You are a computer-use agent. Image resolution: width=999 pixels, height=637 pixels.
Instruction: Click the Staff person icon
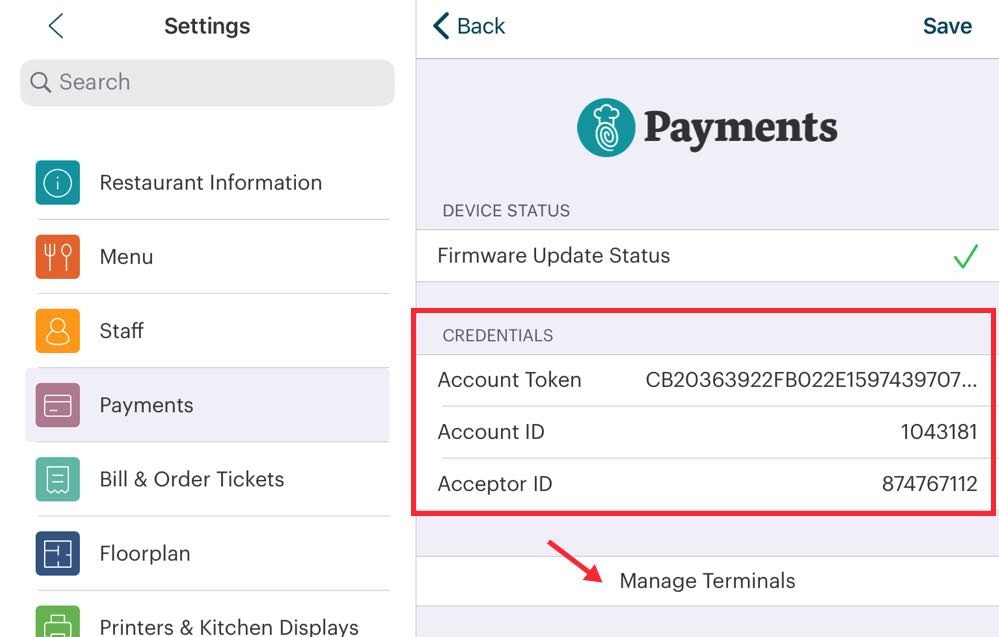[58, 331]
